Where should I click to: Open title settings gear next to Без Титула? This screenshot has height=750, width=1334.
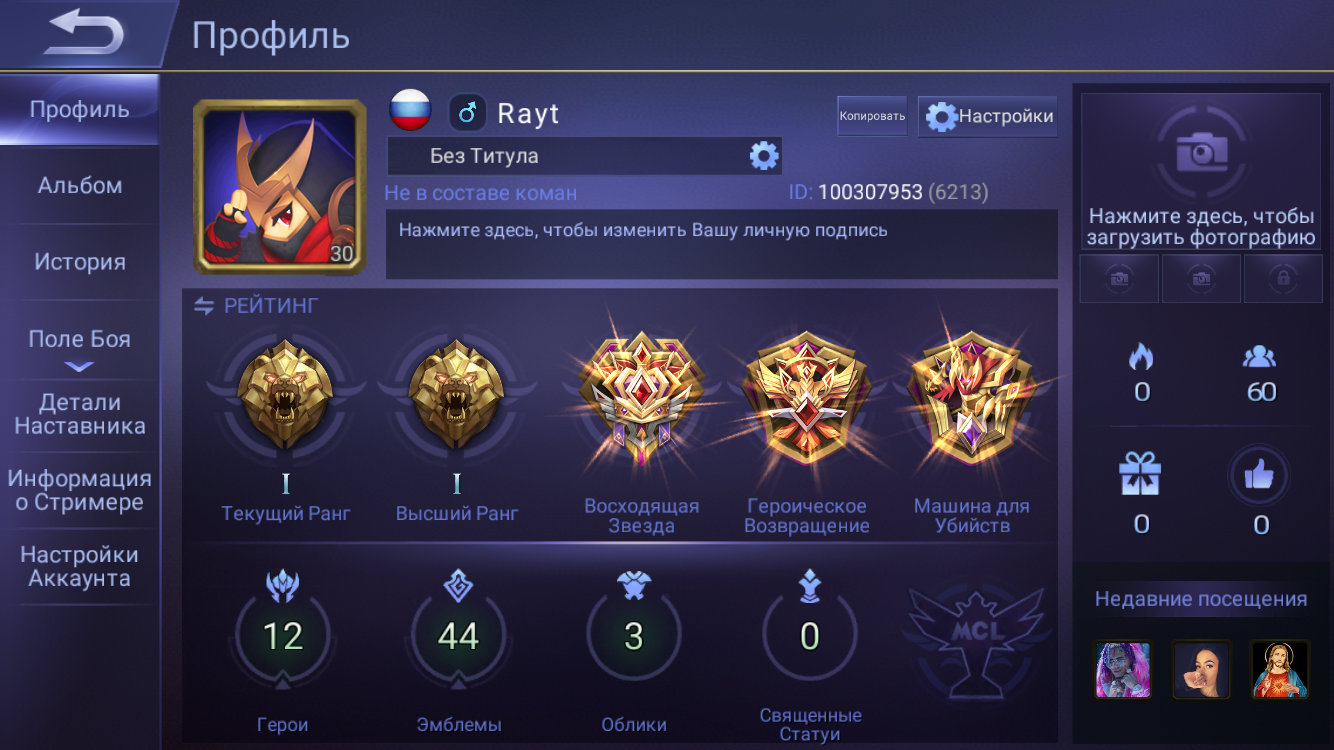pos(764,156)
